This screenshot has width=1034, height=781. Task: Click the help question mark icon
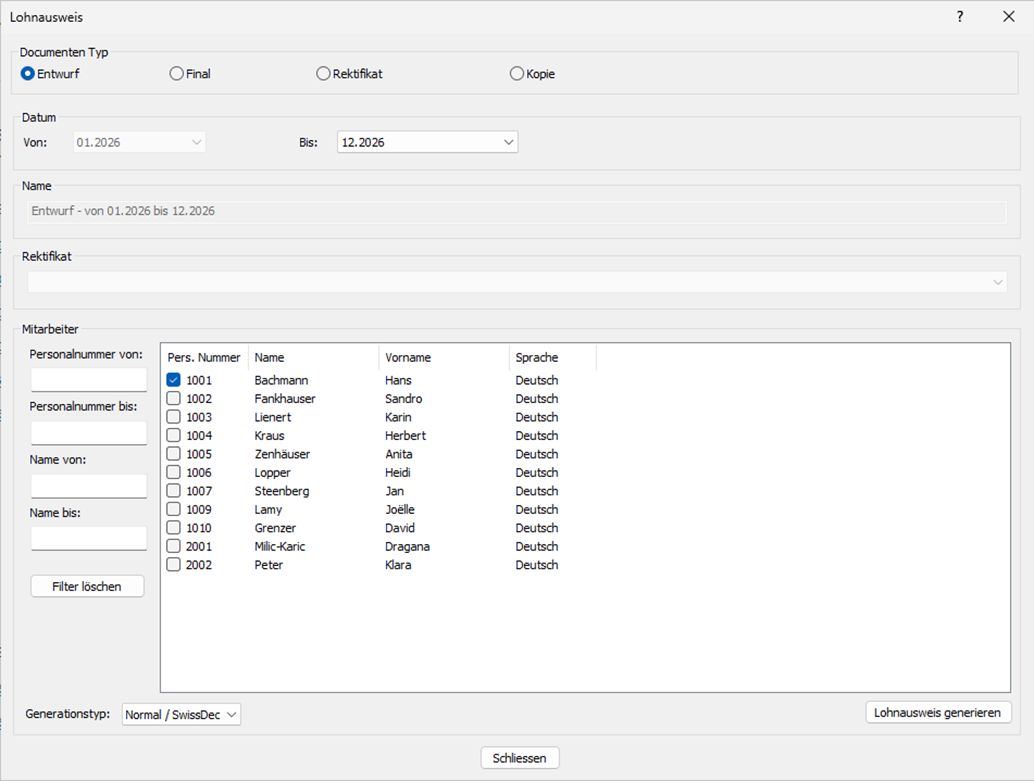point(960,17)
